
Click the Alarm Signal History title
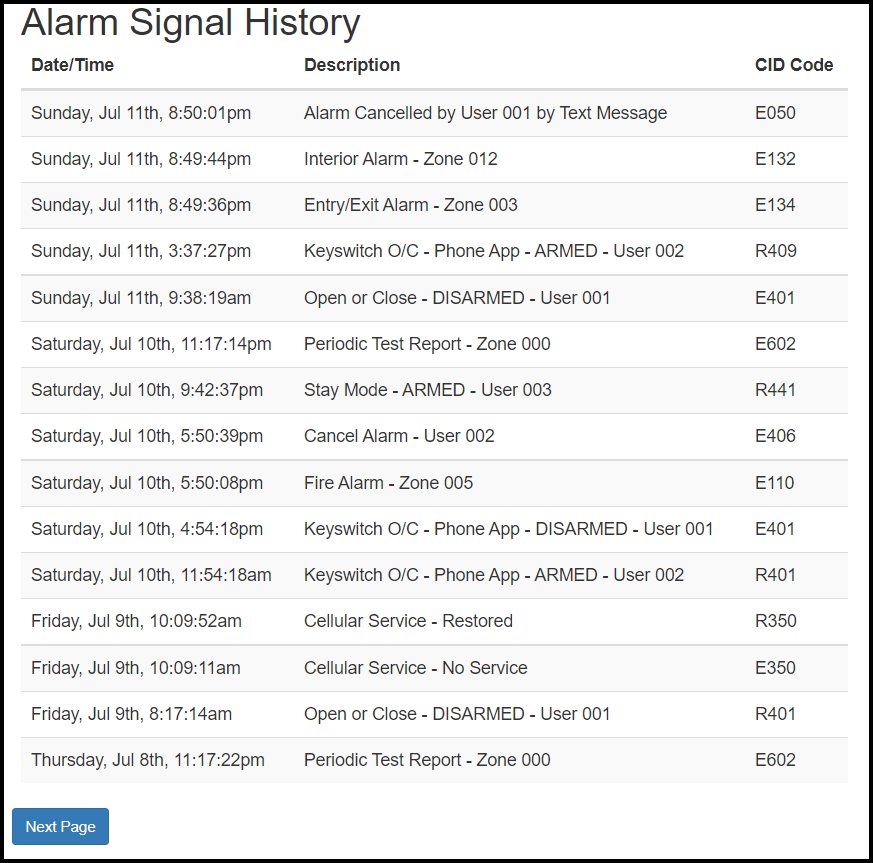pos(190,23)
